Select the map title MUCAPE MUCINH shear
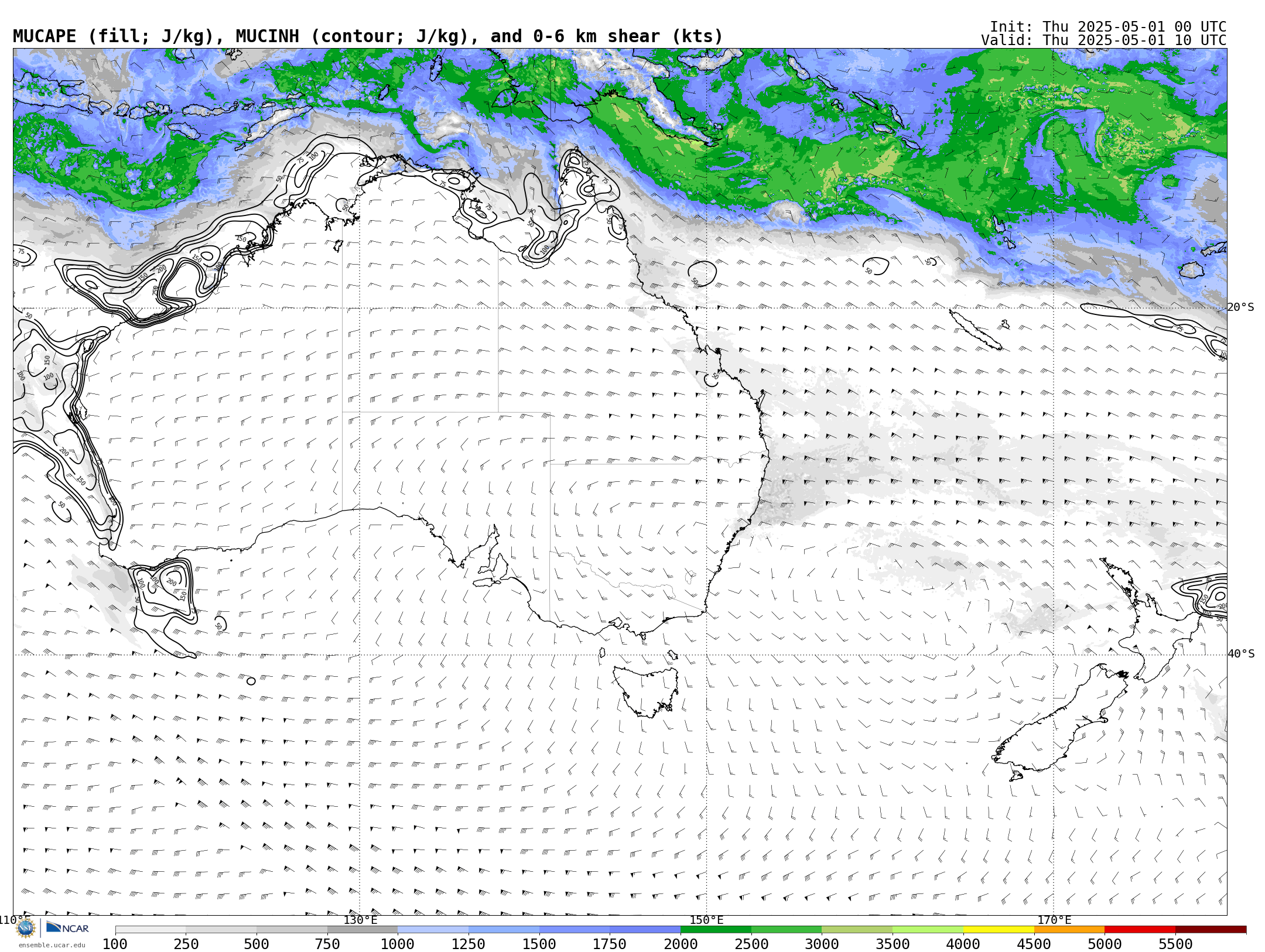This screenshot has height=952, width=1265. tap(368, 36)
